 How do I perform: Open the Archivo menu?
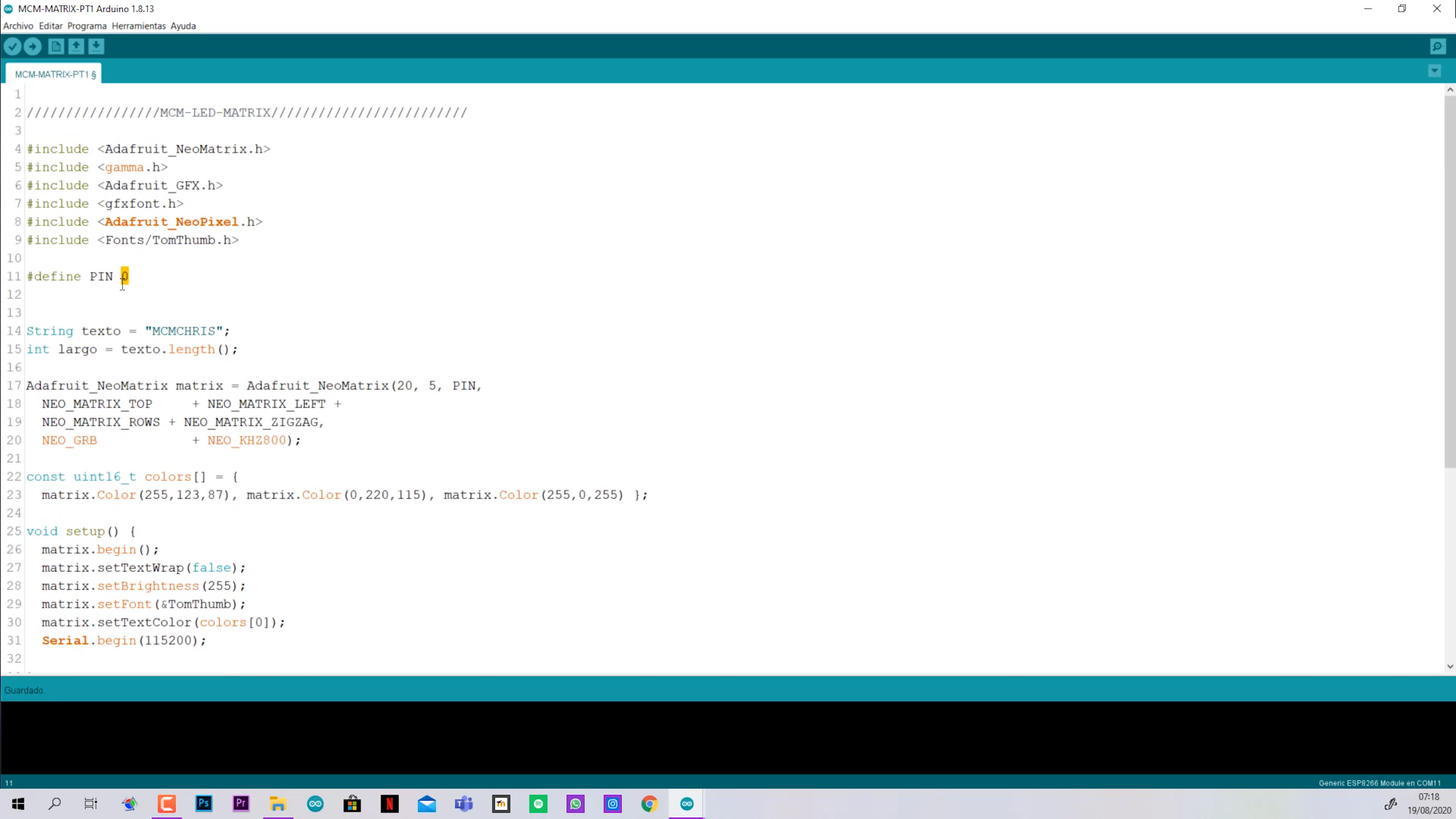tap(18, 26)
